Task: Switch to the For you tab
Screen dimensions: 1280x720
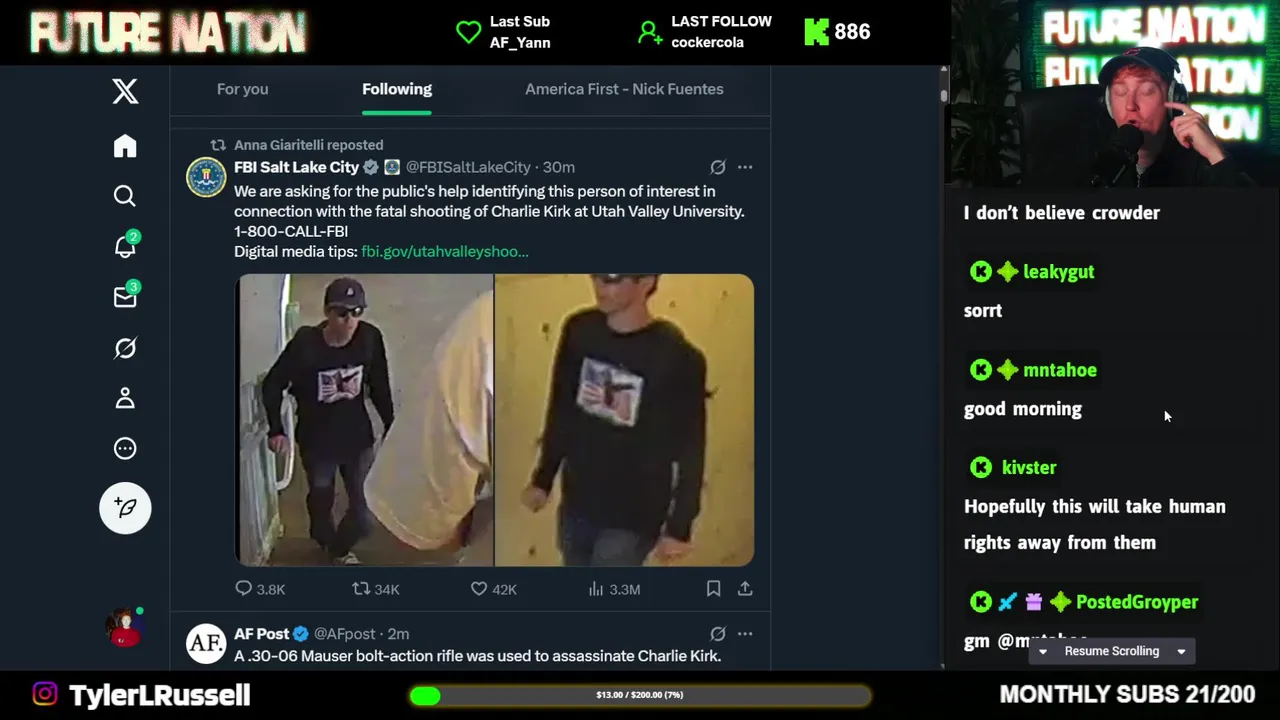Action: (242, 89)
